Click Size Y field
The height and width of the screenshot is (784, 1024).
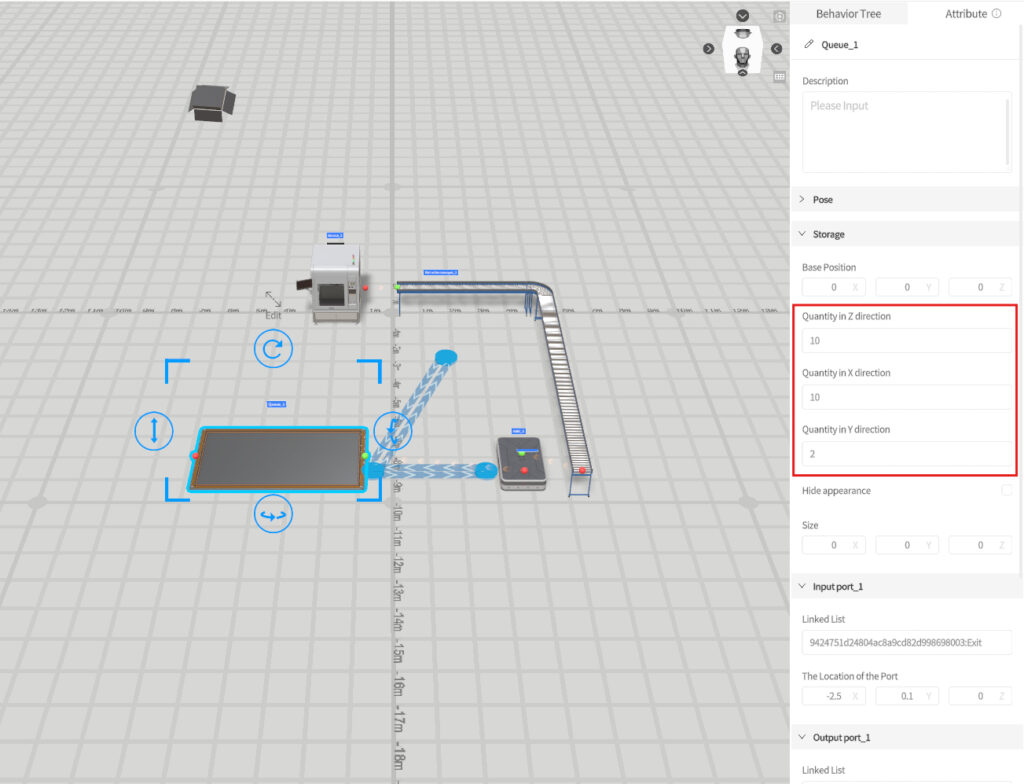coord(907,545)
